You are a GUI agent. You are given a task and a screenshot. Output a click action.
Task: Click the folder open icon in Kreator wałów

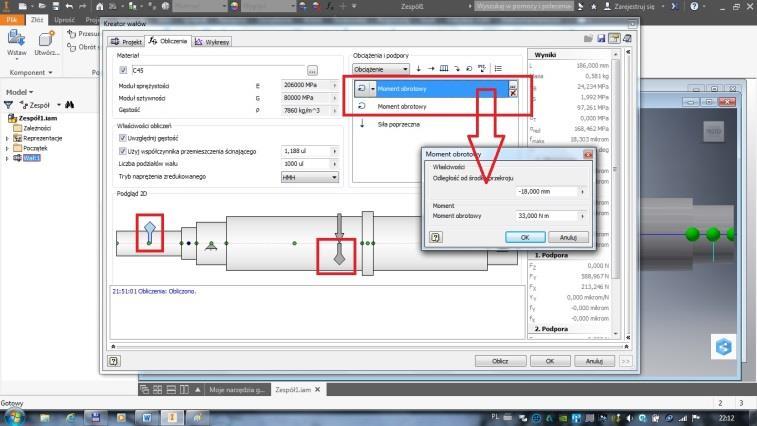pos(588,39)
